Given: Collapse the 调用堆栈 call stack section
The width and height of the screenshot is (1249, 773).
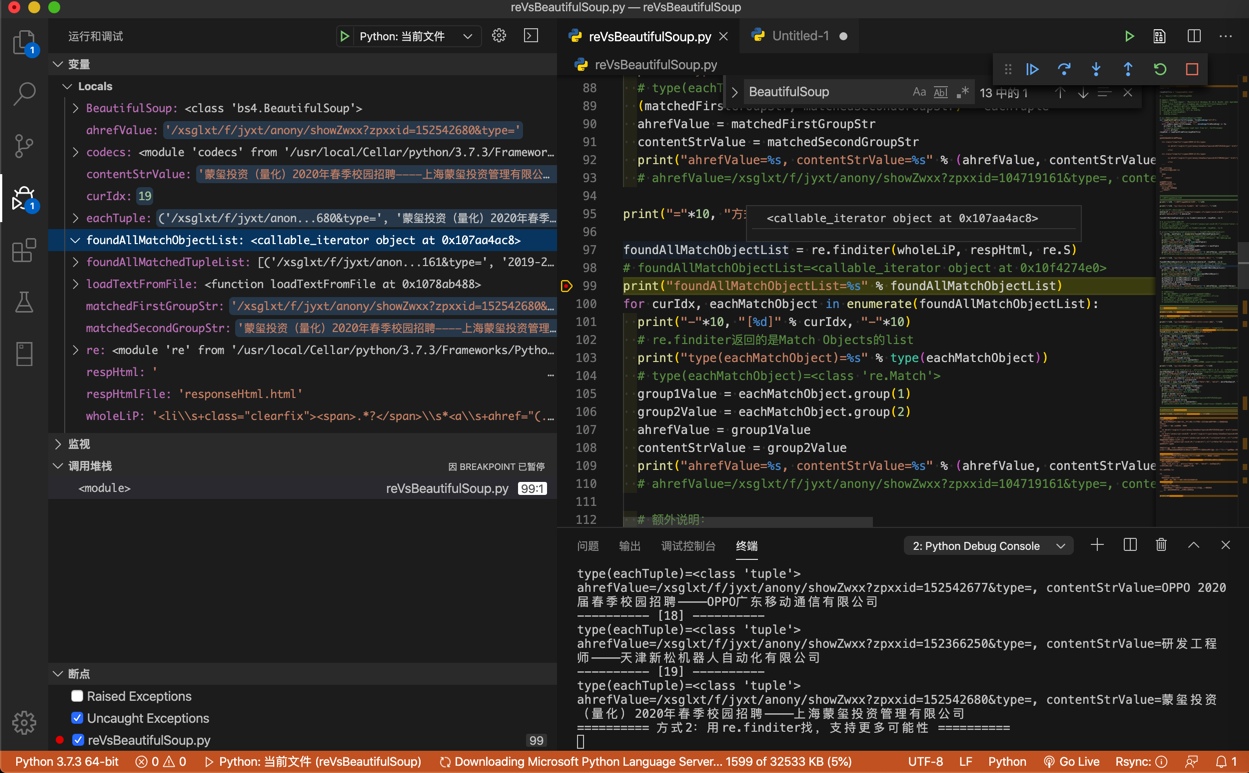Looking at the screenshot, I should [x=58, y=466].
